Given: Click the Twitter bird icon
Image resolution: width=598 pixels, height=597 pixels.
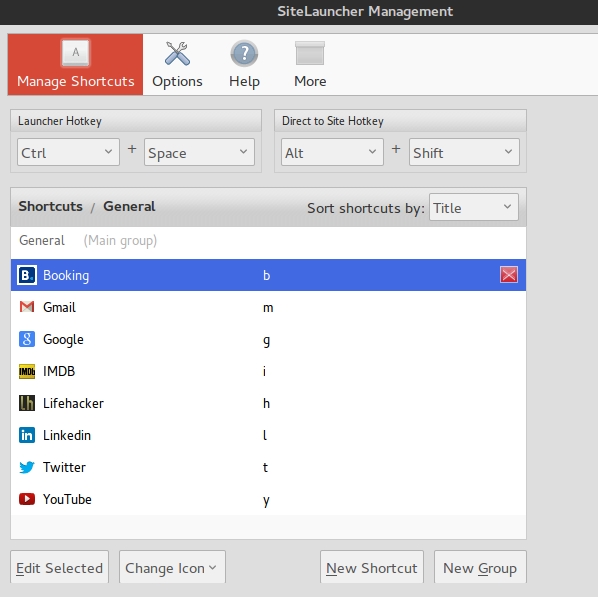Looking at the screenshot, I should 27,467.
